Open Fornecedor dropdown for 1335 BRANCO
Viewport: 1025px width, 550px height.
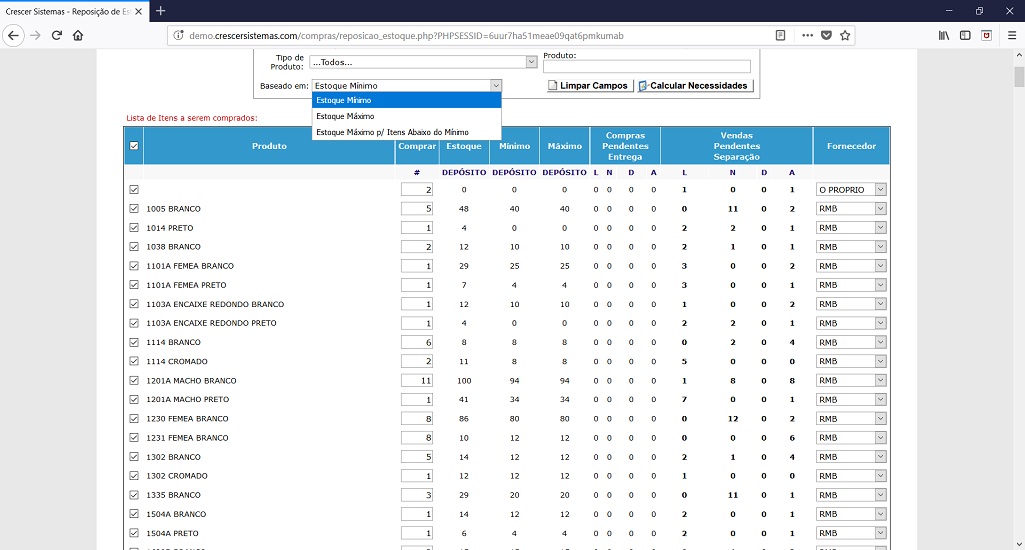[851, 495]
